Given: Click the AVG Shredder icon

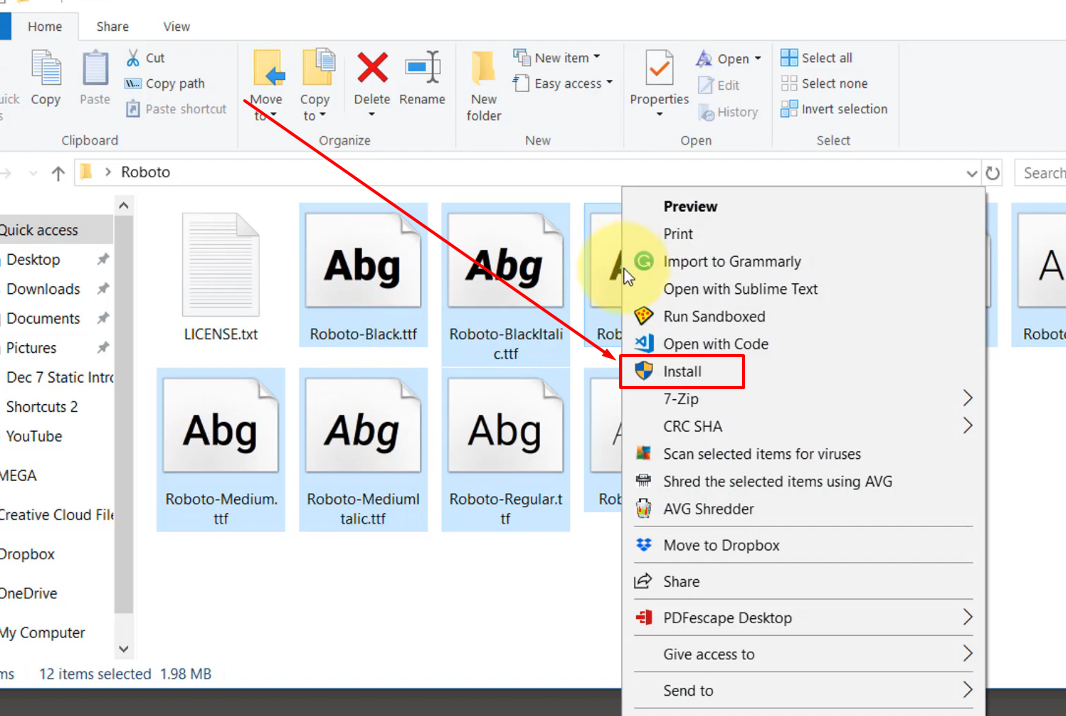Looking at the screenshot, I should point(643,509).
